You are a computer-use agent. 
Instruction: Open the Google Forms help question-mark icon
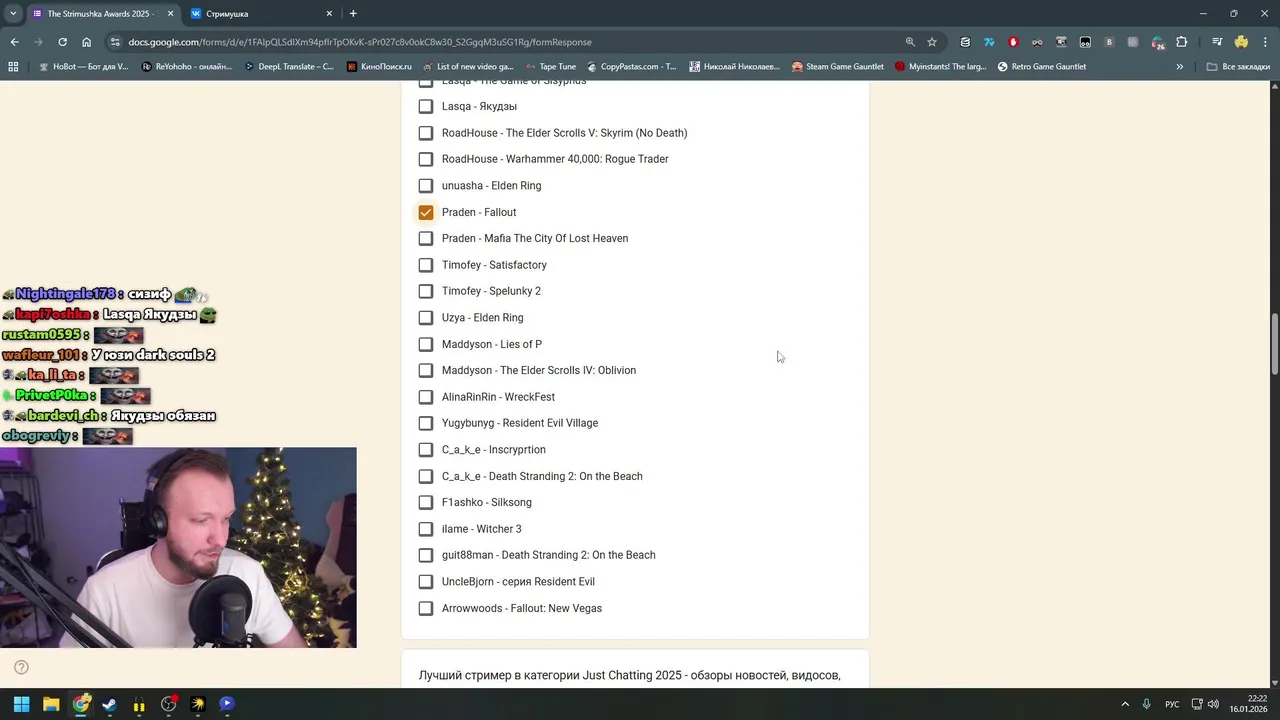[21, 667]
